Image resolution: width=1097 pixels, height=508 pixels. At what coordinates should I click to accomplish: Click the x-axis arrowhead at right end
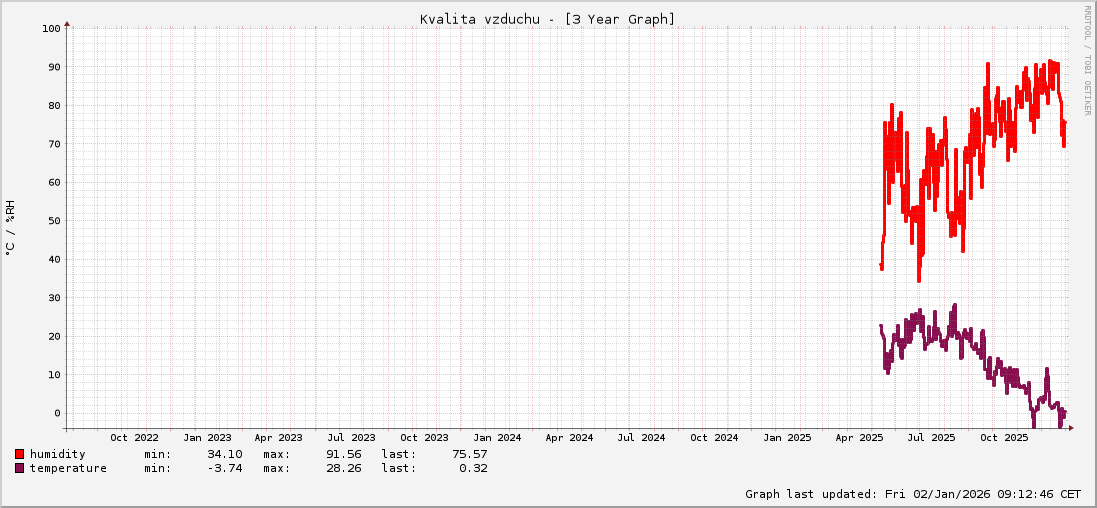(1071, 428)
